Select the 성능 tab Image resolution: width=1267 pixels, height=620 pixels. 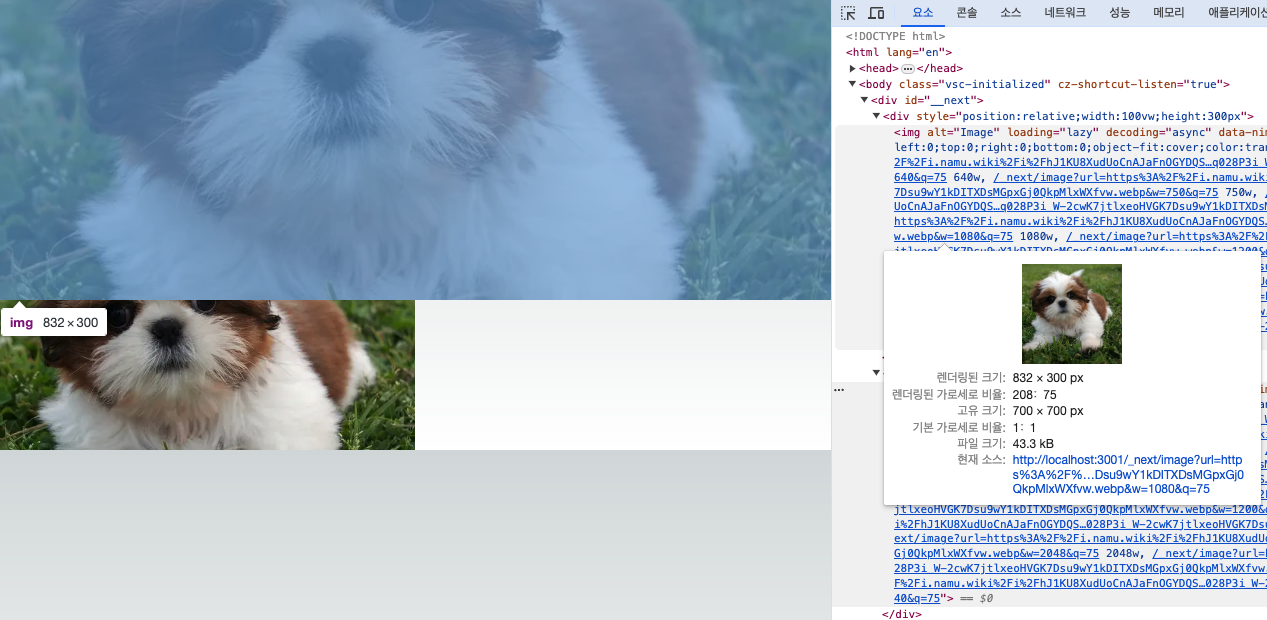(1119, 13)
